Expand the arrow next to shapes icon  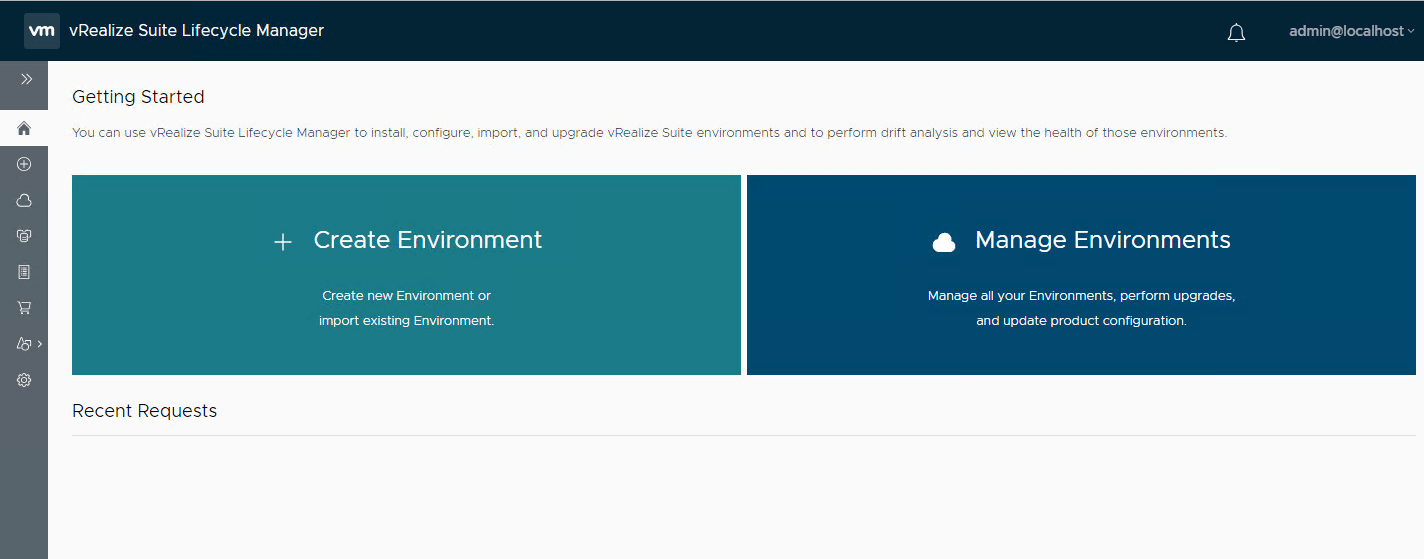point(40,344)
